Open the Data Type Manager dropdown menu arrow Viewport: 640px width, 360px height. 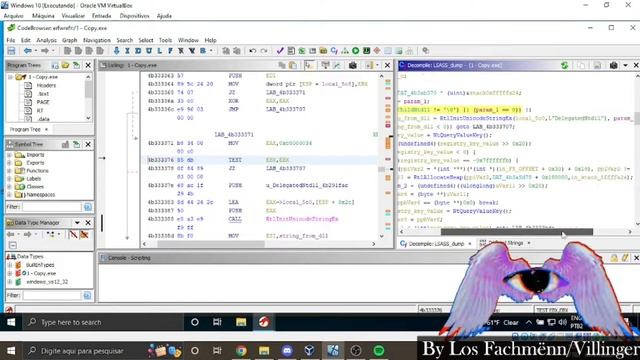click(77, 223)
